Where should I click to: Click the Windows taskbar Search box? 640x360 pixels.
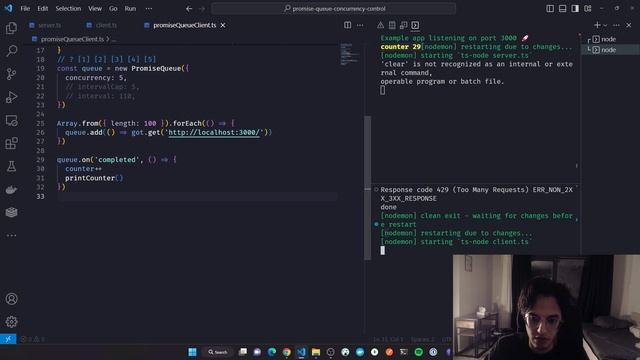pyautogui.click(x=218, y=352)
